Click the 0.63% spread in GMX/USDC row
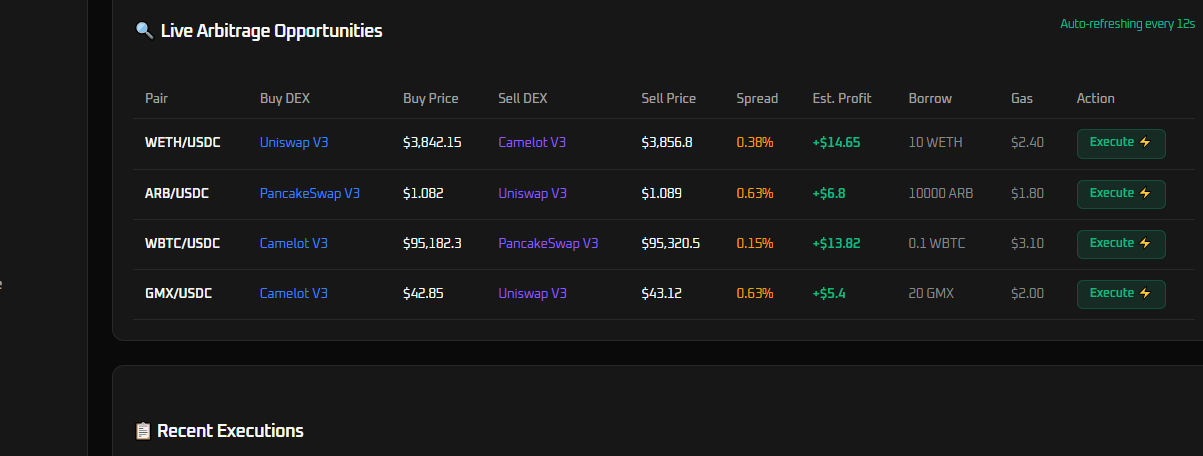Image resolution: width=1203 pixels, height=456 pixels. 755,293
